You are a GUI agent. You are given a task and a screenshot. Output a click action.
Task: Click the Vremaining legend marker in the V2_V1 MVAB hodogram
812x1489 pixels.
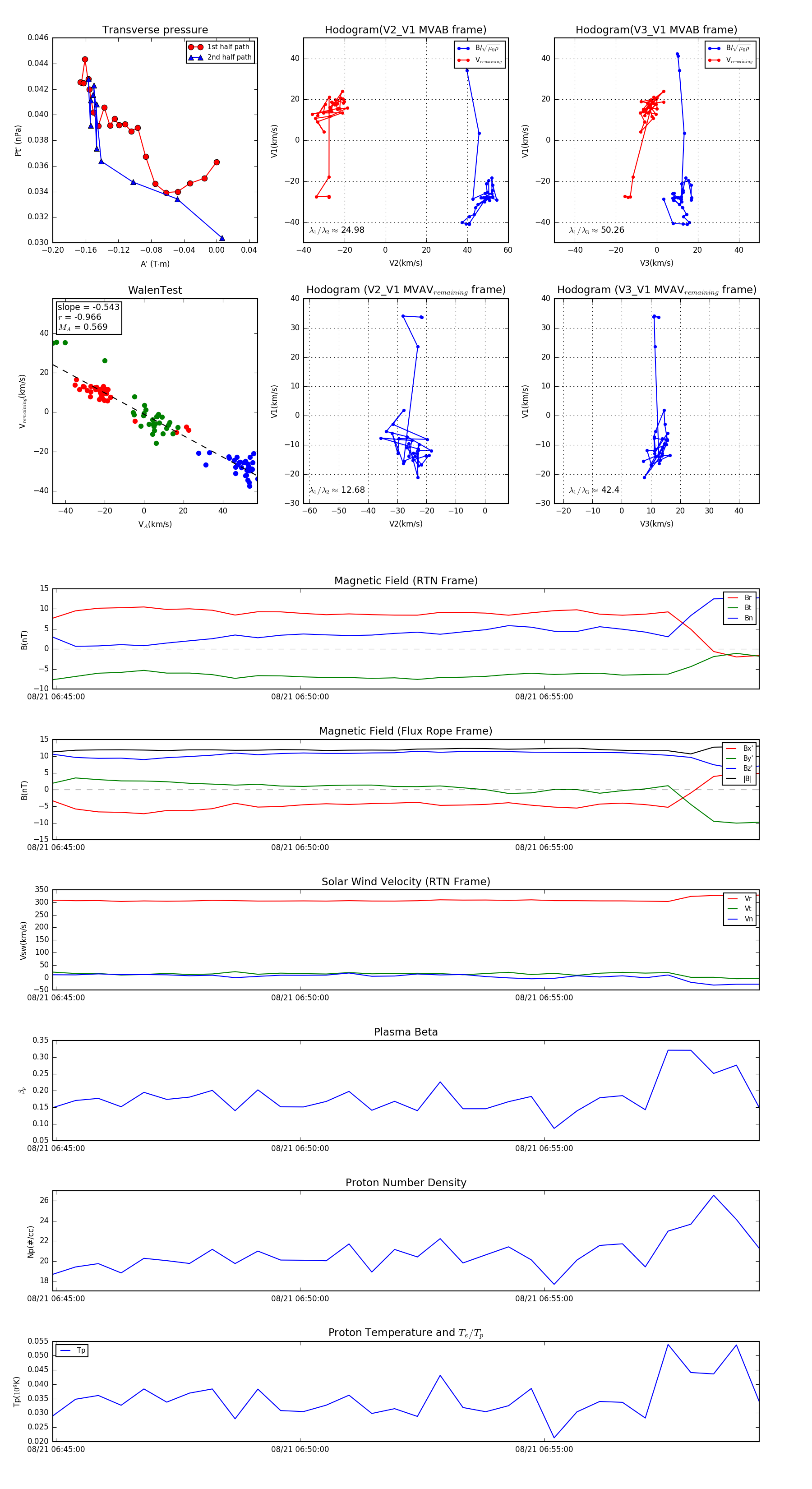coord(463,60)
